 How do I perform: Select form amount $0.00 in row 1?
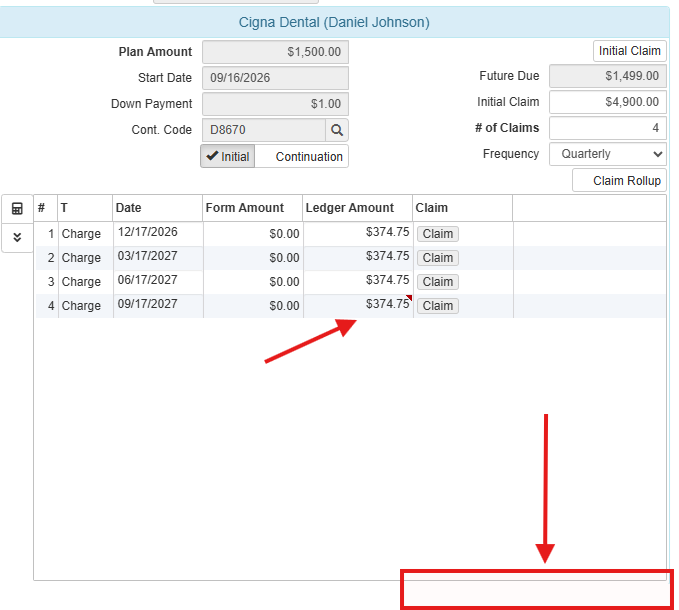[253, 234]
